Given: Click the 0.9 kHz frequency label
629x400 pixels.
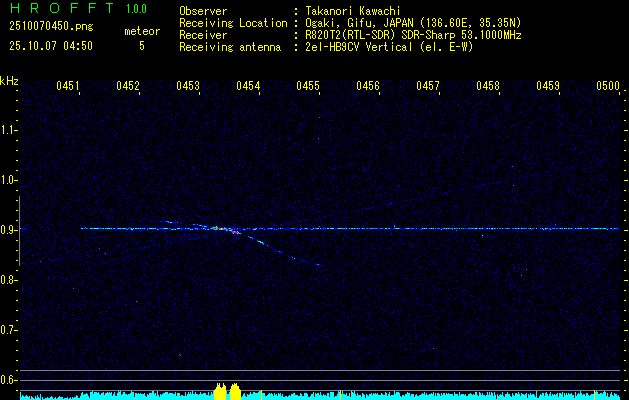Looking at the screenshot, I should pos(9,229).
